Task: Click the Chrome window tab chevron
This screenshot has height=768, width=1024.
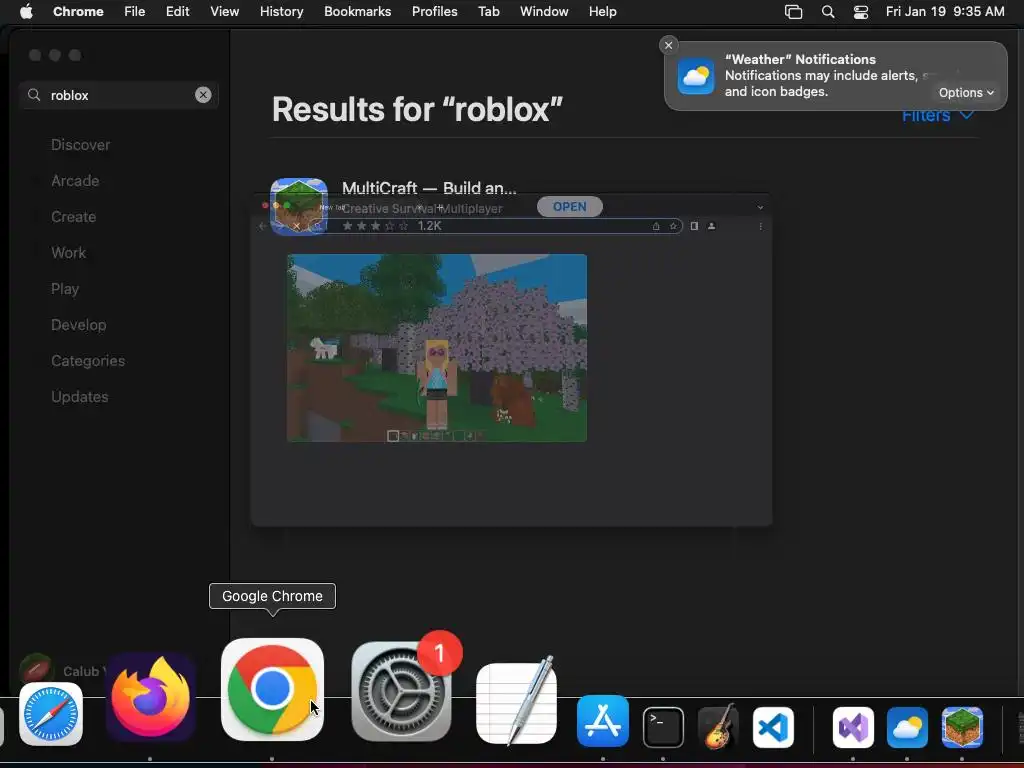Action: [760, 207]
